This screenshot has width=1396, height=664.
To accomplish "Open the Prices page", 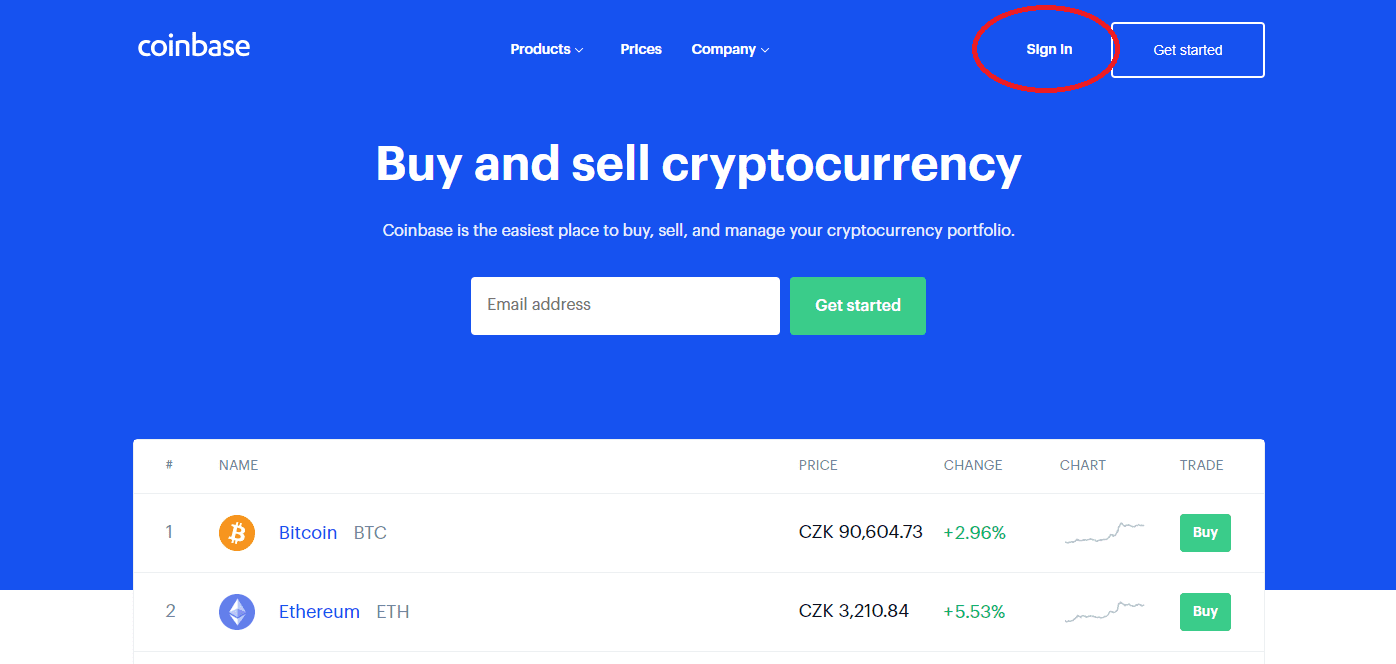I will (x=641, y=49).
